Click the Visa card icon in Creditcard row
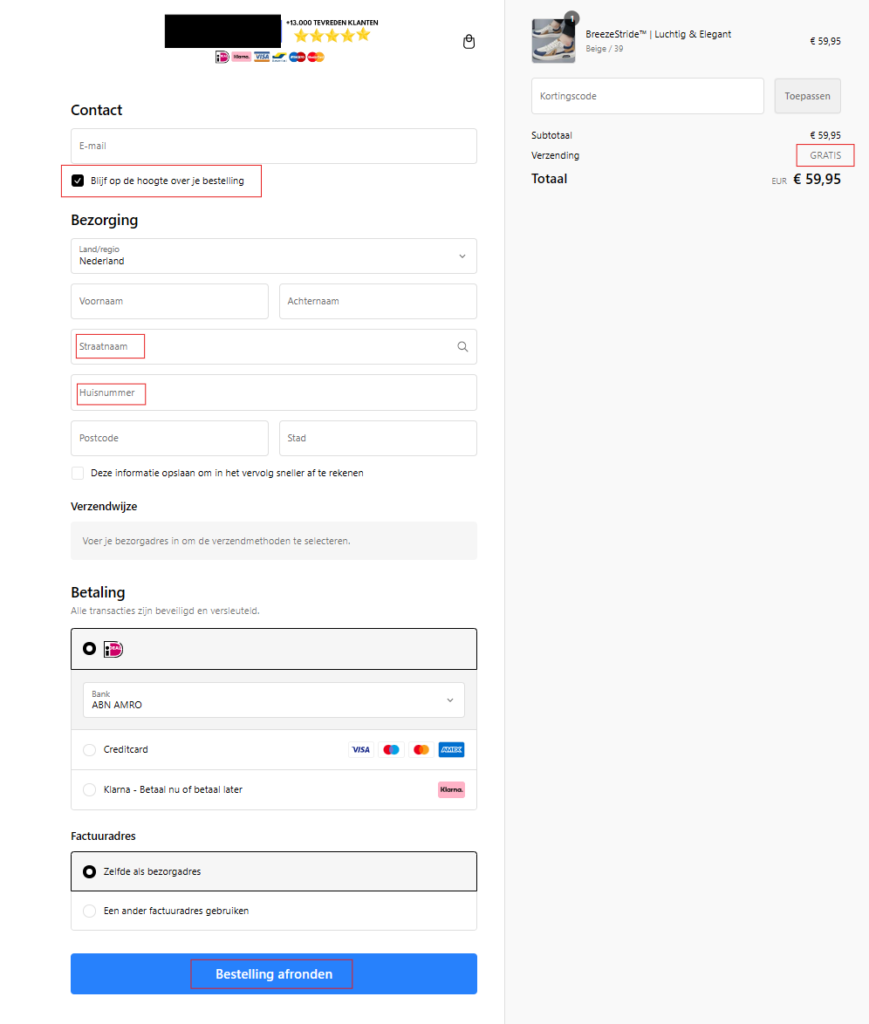 (360, 750)
